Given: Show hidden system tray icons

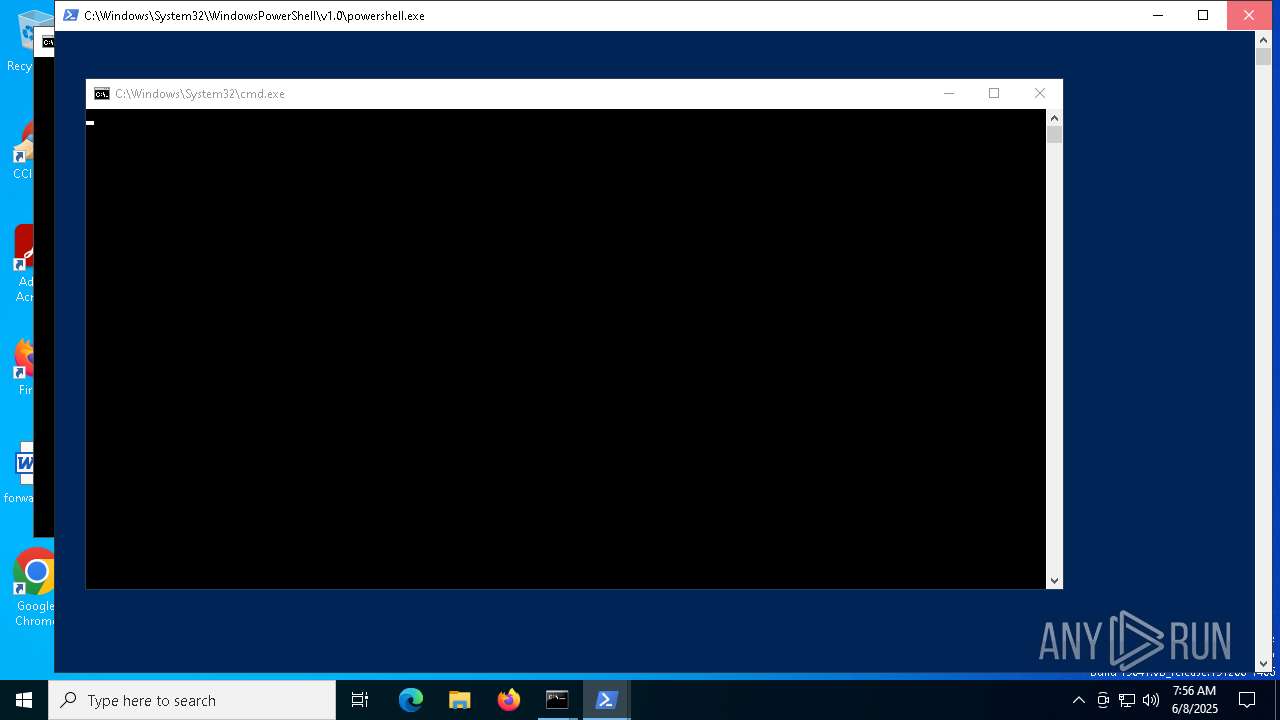Looking at the screenshot, I should click(x=1078, y=700).
